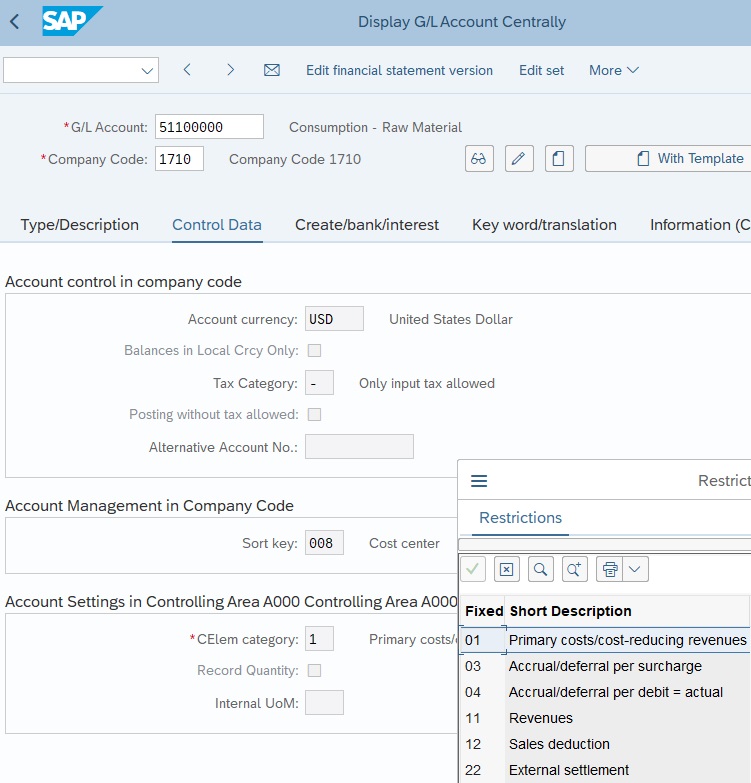Expand the More menu
Image resolution: width=751 pixels, height=783 pixels.
tap(613, 70)
